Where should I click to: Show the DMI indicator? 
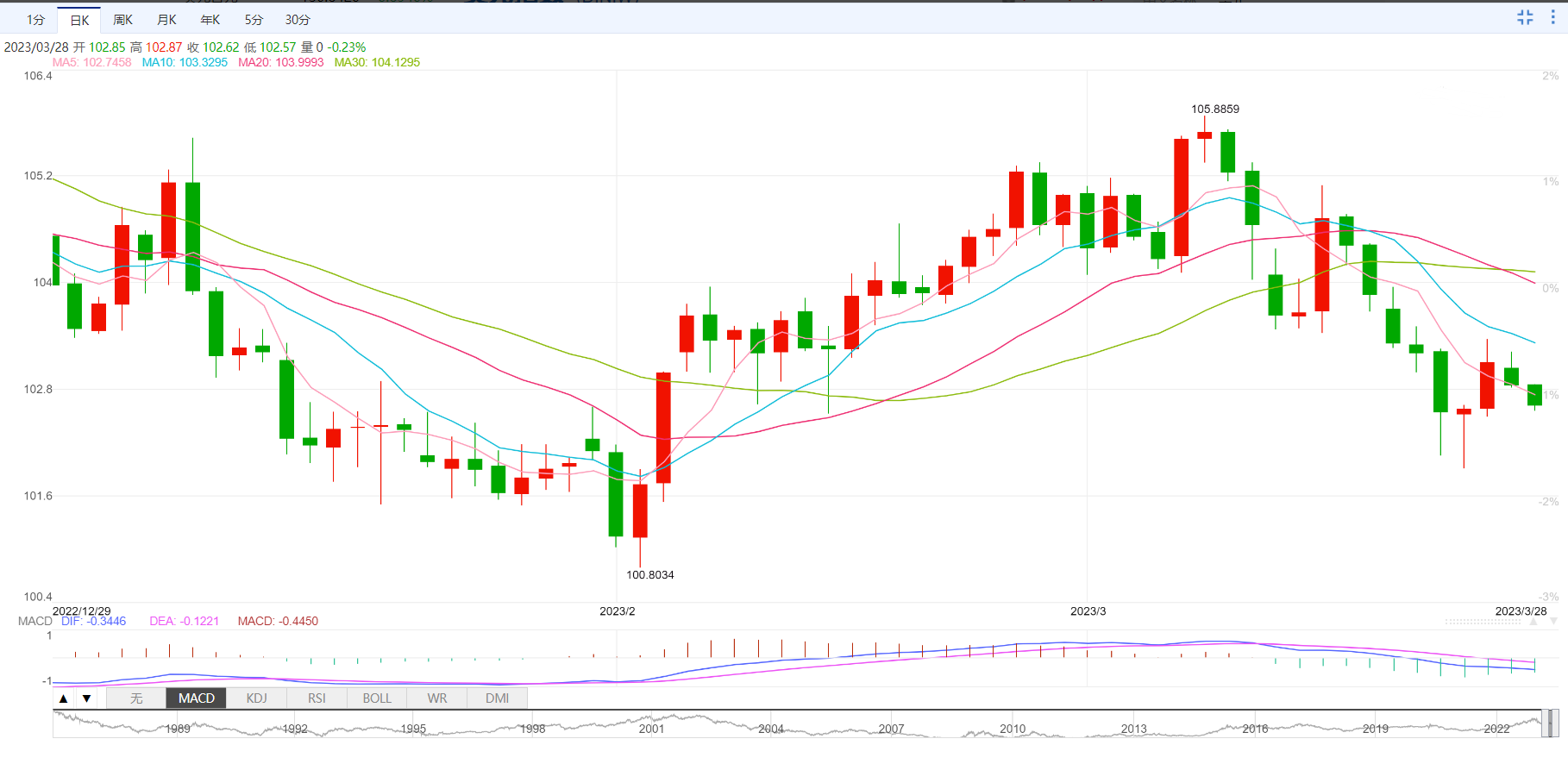(497, 698)
